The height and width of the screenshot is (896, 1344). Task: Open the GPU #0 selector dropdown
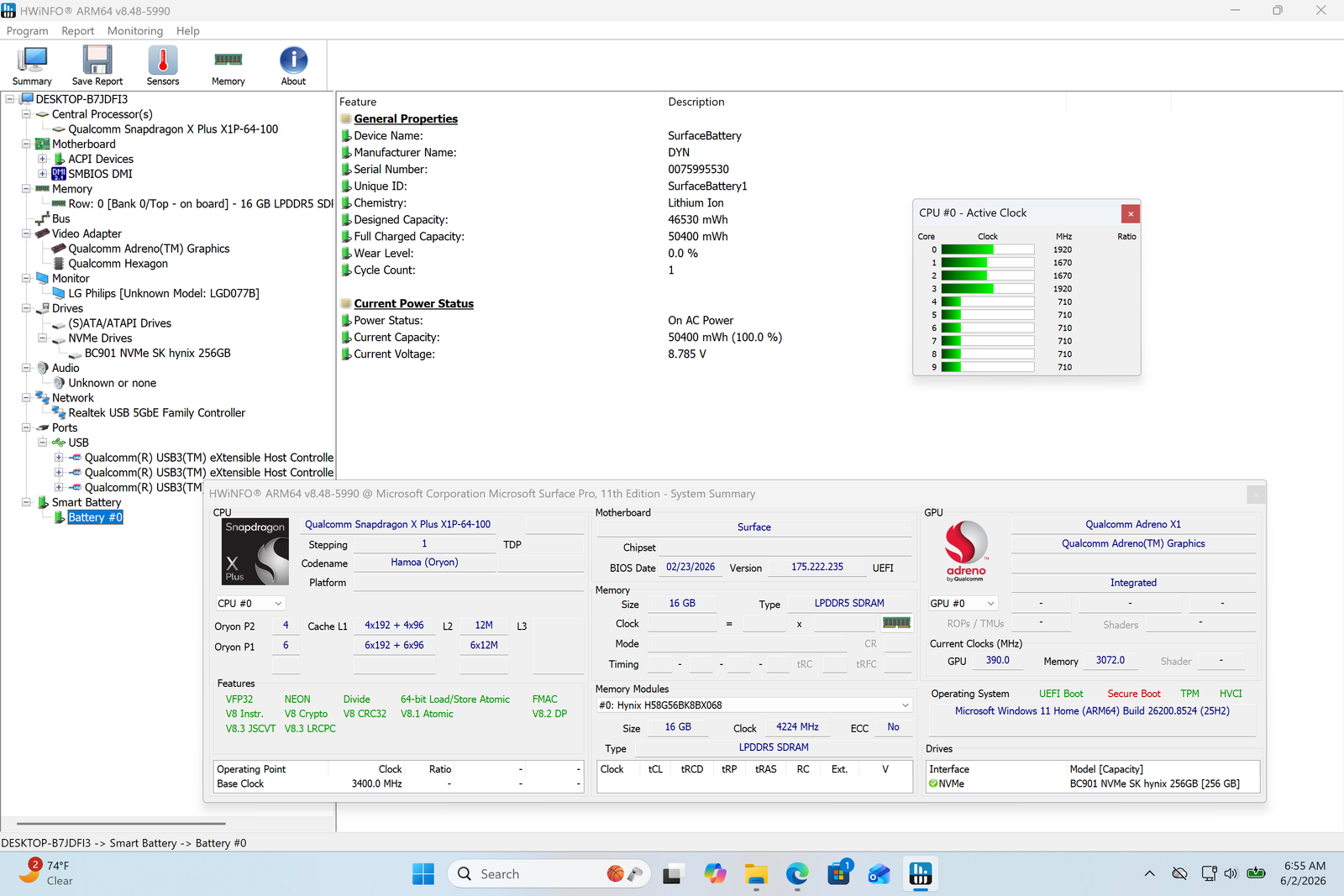click(x=963, y=604)
